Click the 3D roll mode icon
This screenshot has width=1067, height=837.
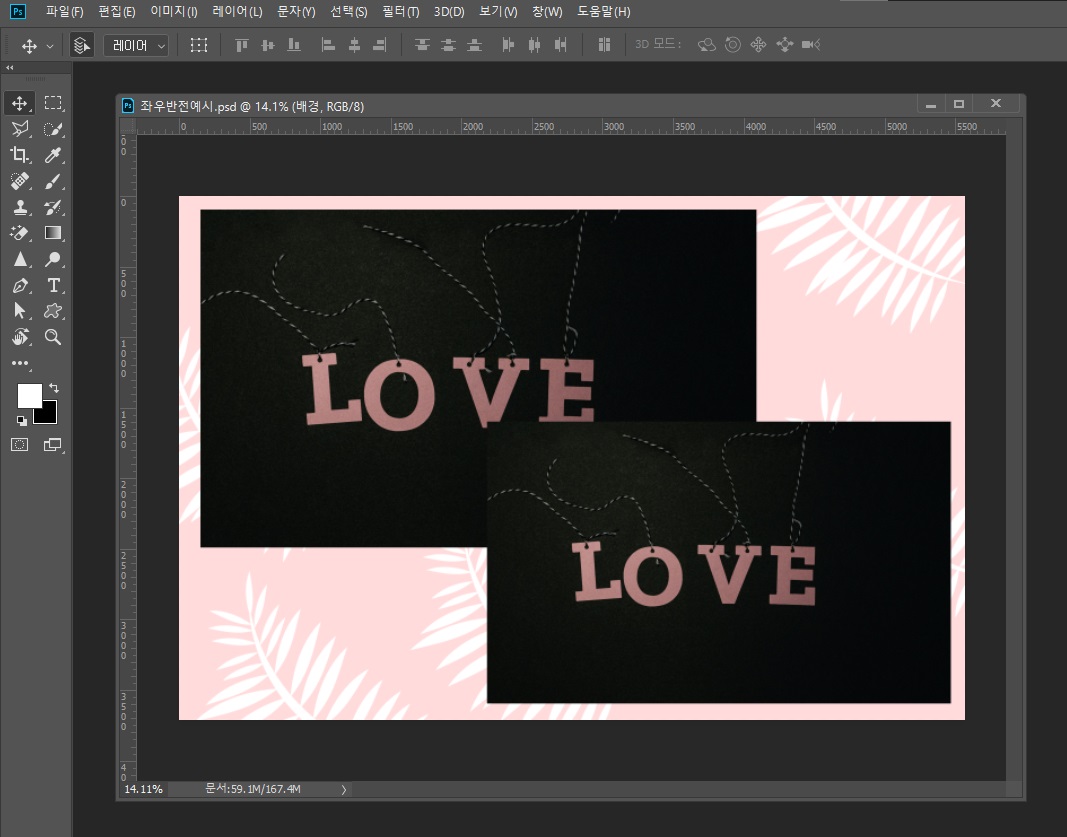coord(733,45)
